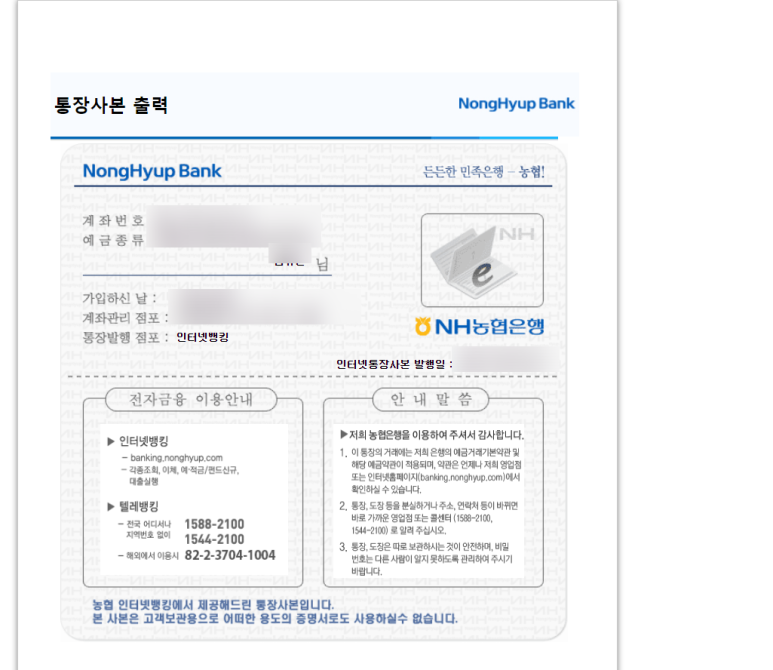The height and width of the screenshot is (670, 773).
Task: Select the bold 1588-2100 phone number
Action: (214, 524)
